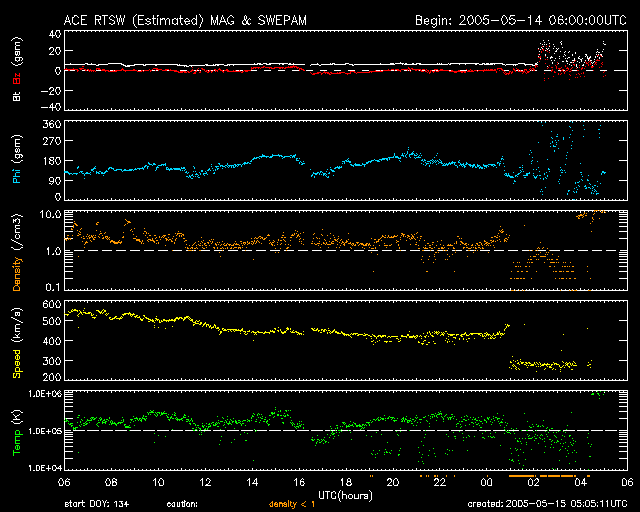Click the "caution:" footer label
640x512 pixels.
point(182,504)
